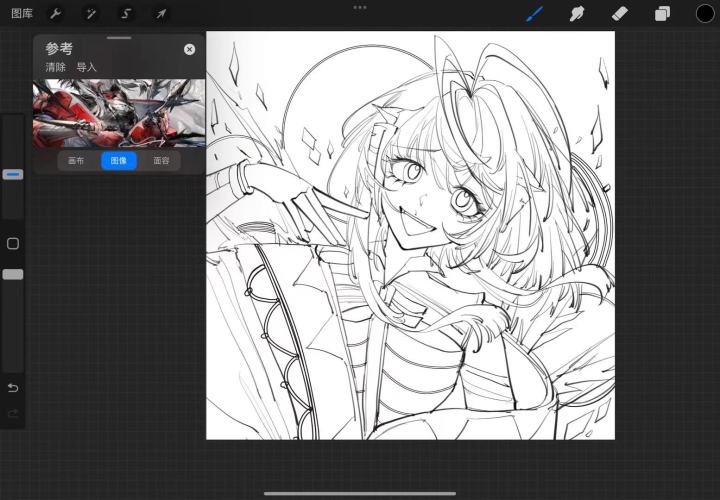Select the Transform arrow tool

pyautogui.click(x=161, y=14)
